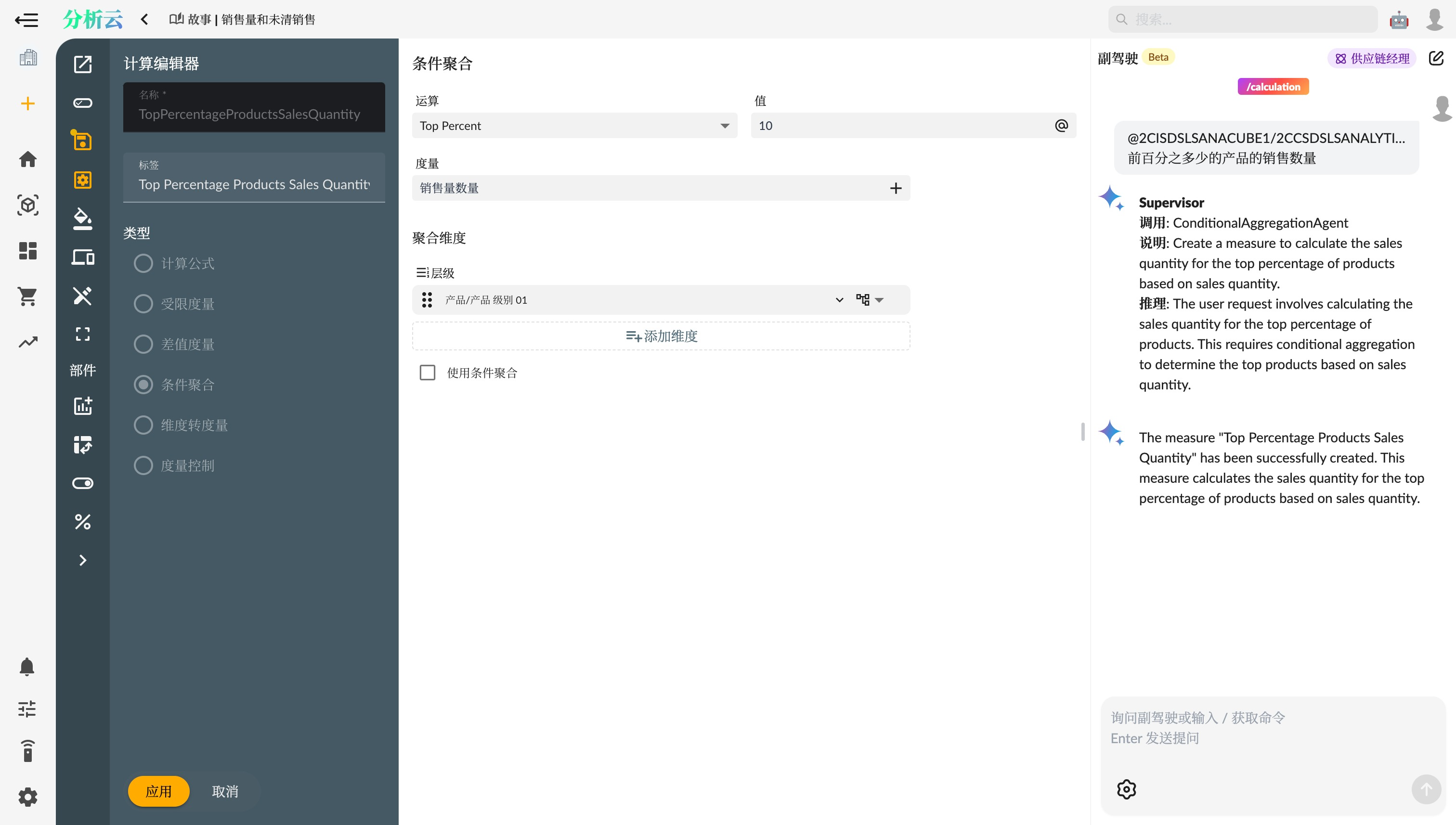Enable the 使用条件聚合 checkbox
1456x825 pixels.
(x=428, y=372)
